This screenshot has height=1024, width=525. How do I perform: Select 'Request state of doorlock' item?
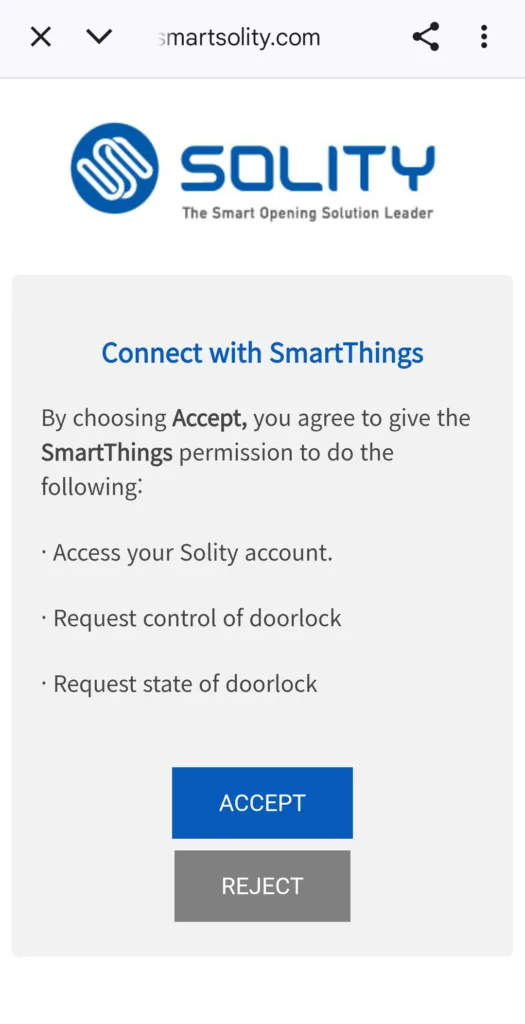pyautogui.click(x=179, y=684)
